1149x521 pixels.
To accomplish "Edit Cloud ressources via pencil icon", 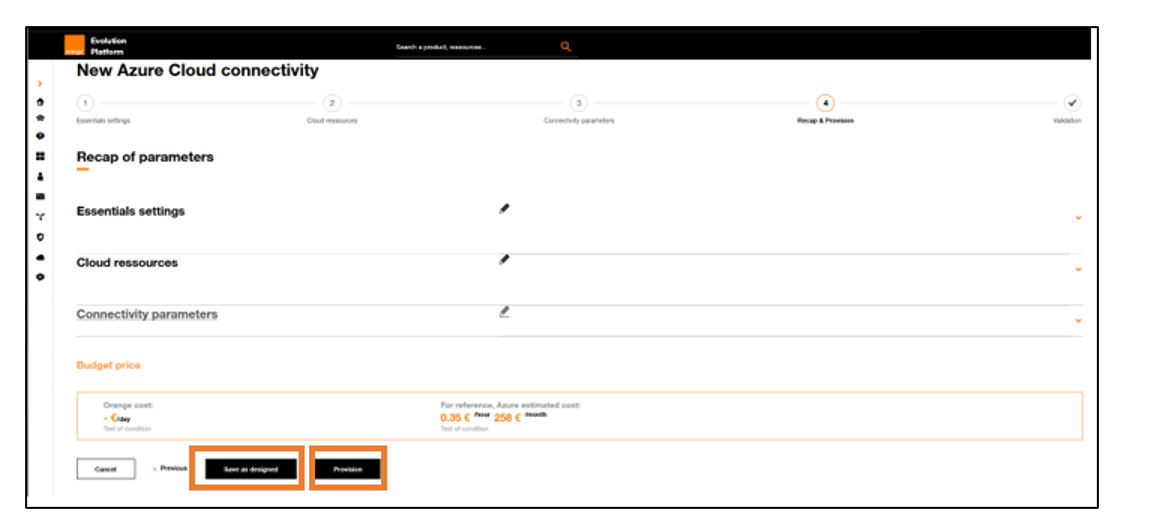I will tap(504, 259).
